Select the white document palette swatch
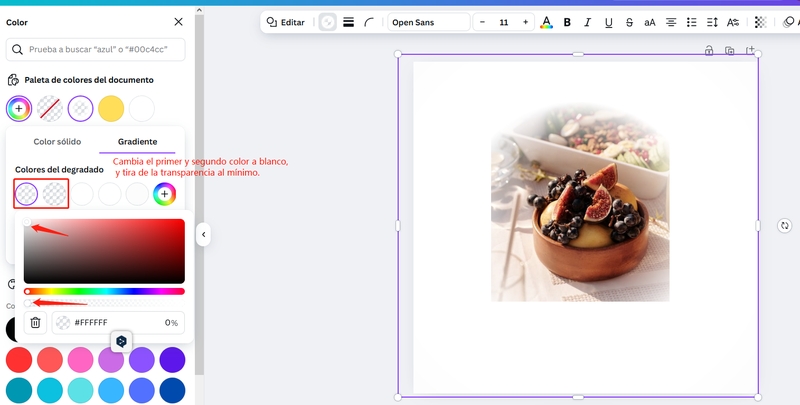 click(x=142, y=109)
